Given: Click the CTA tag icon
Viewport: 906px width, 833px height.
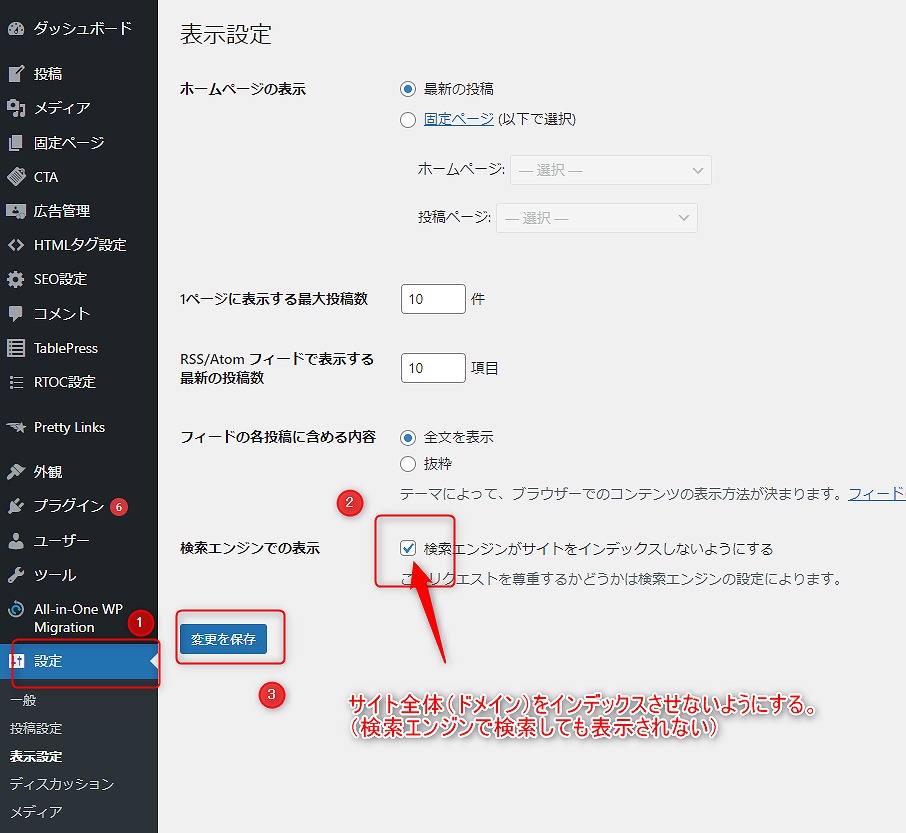Looking at the screenshot, I should point(15,177).
